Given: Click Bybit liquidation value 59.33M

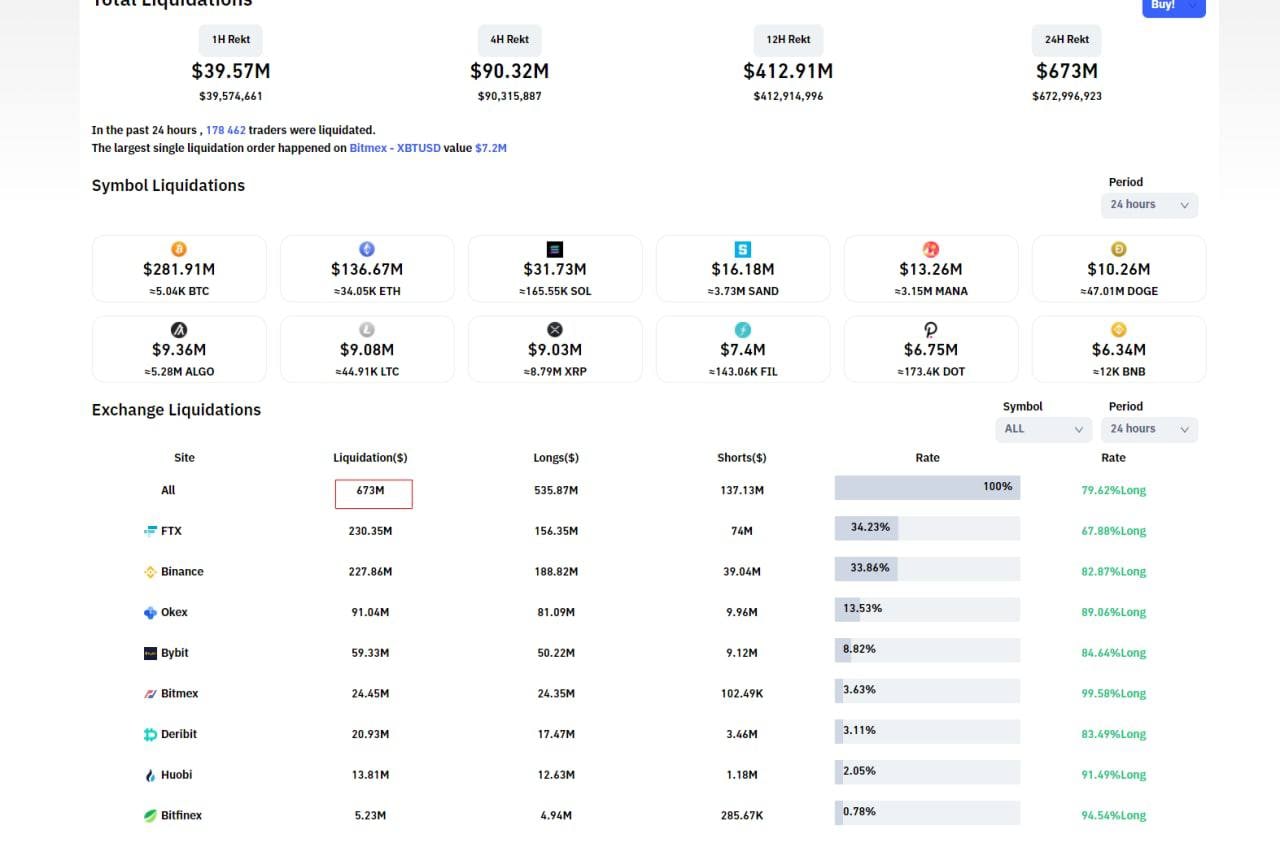Looking at the screenshot, I should pyautogui.click(x=370, y=653).
